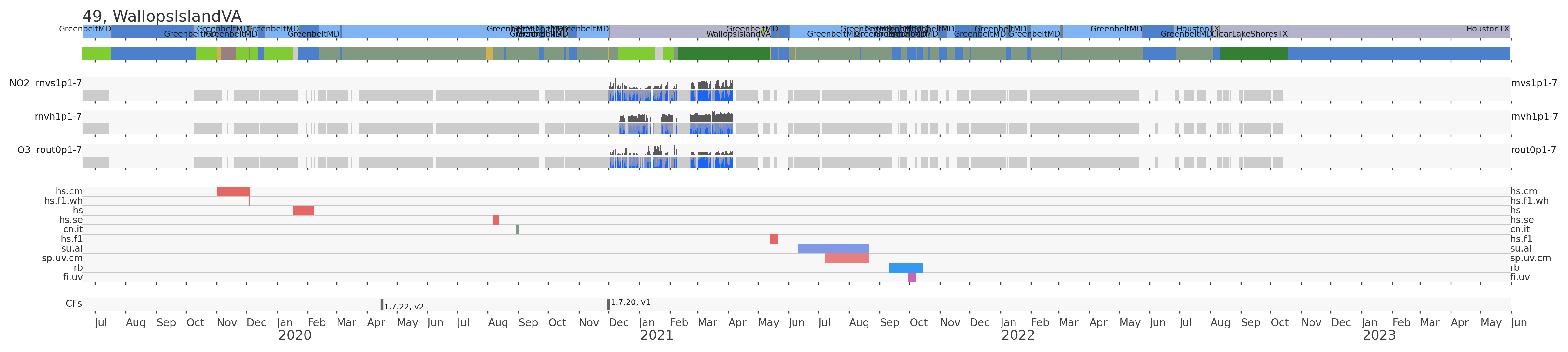Click the left rnvh1p1-7 row label
Image resolution: width=1568 pixels, height=352 pixels.
(x=58, y=116)
